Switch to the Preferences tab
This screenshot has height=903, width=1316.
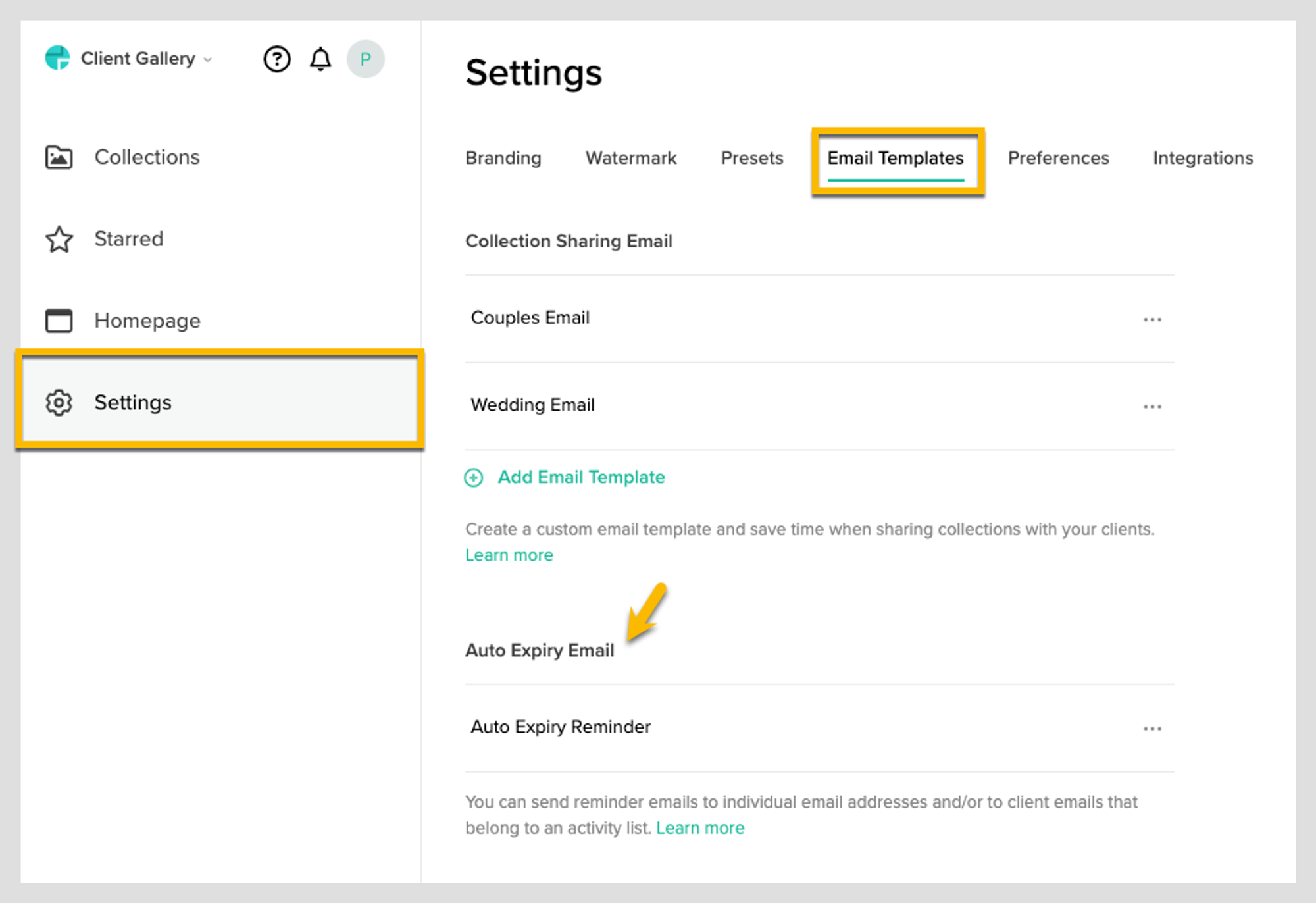(x=1058, y=158)
